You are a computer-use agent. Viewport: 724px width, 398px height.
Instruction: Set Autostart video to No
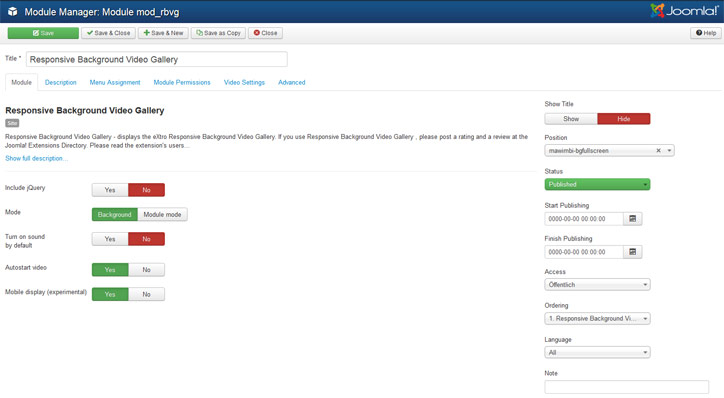click(146, 270)
